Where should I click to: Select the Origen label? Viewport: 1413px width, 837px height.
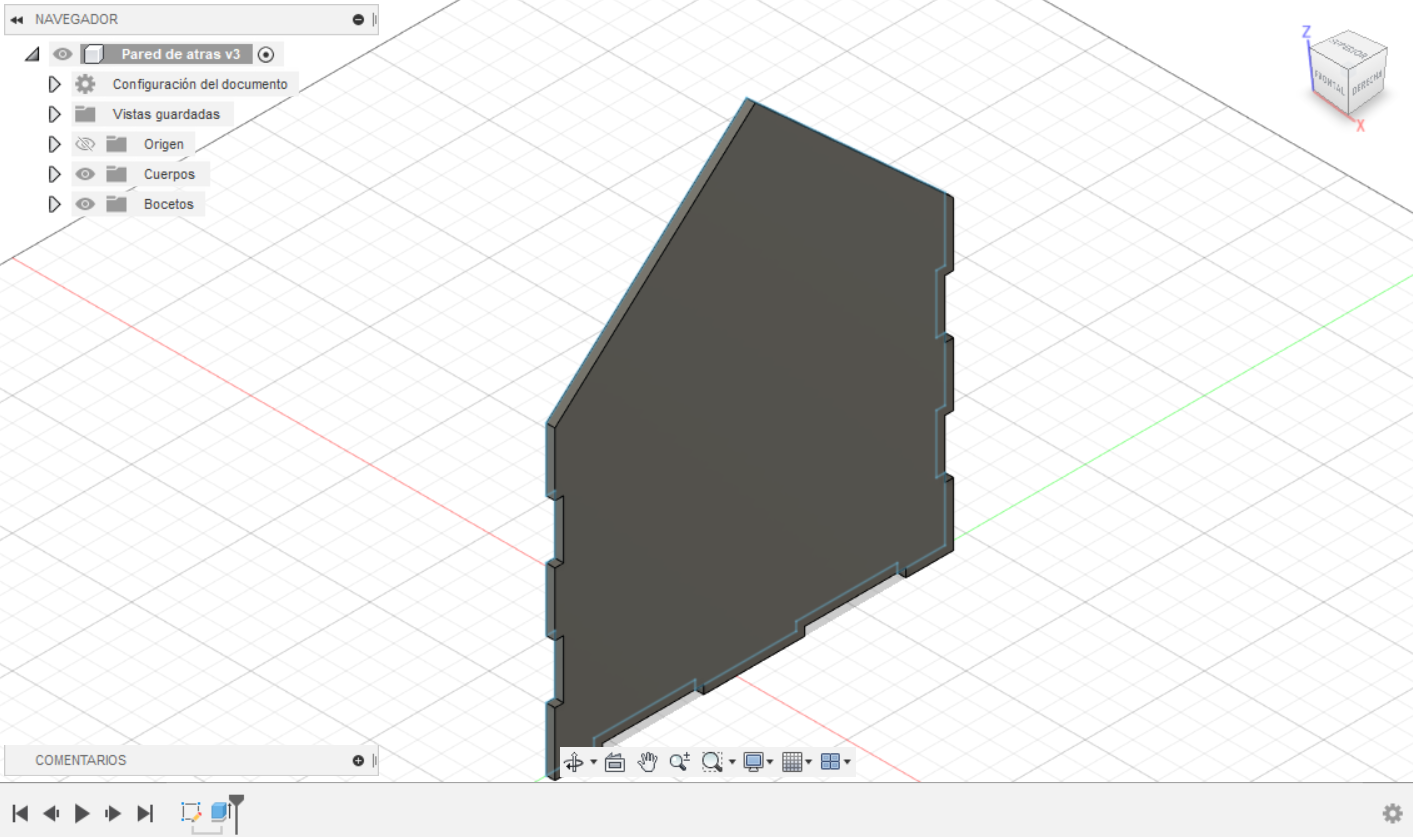[164, 144]
